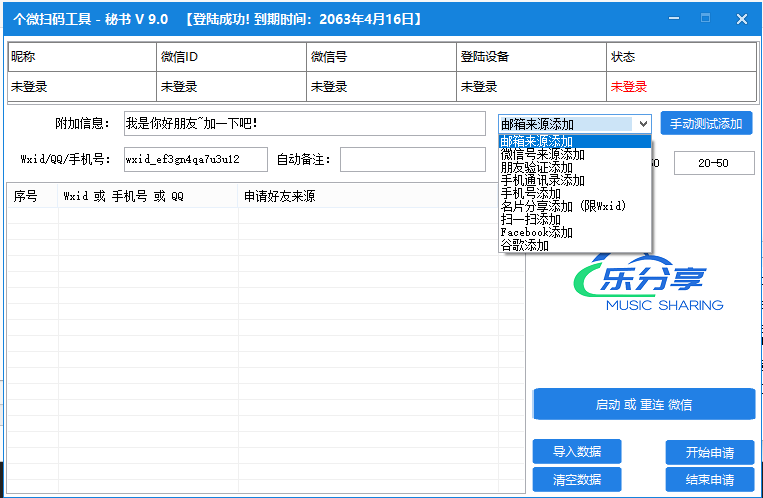
Task: Choose 名片分享添加 (限Wxid) option
Action: [x=562, y=207]
